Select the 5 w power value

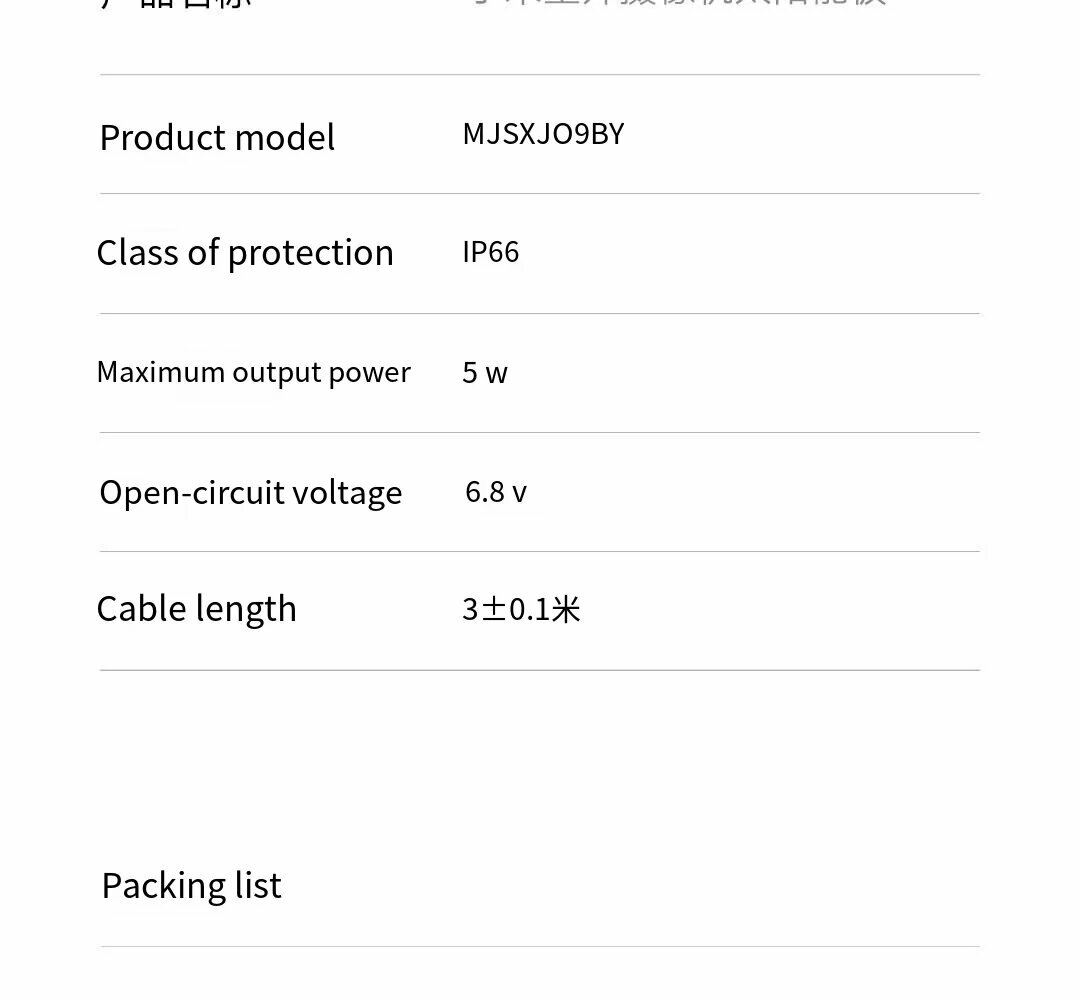click(485, 373)
